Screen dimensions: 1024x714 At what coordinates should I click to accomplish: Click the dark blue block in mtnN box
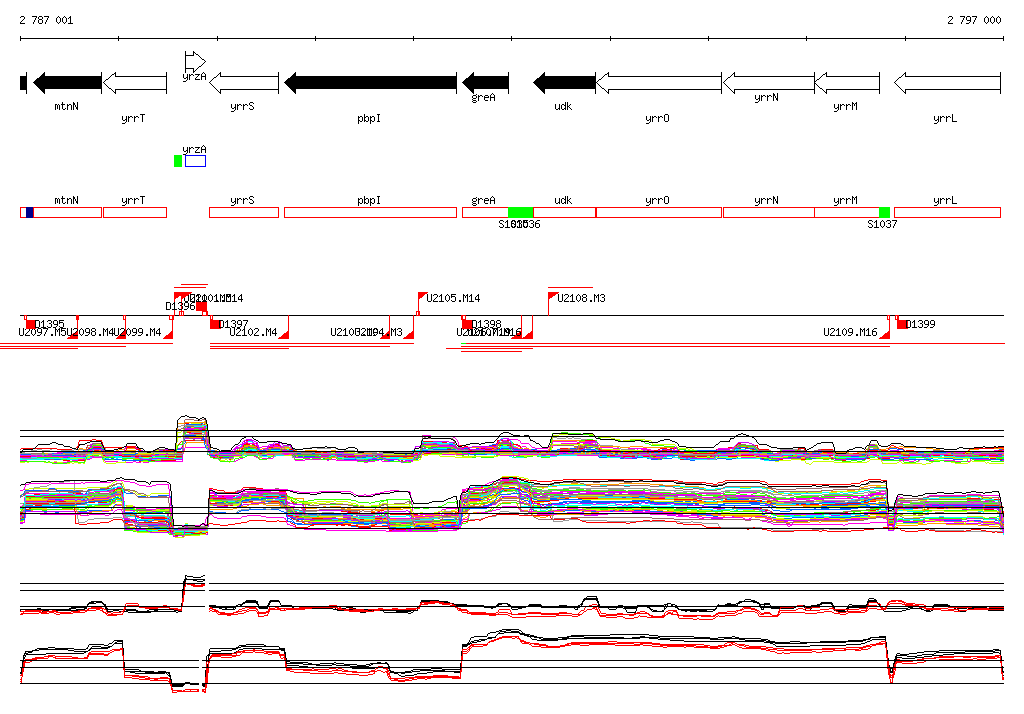29,212
